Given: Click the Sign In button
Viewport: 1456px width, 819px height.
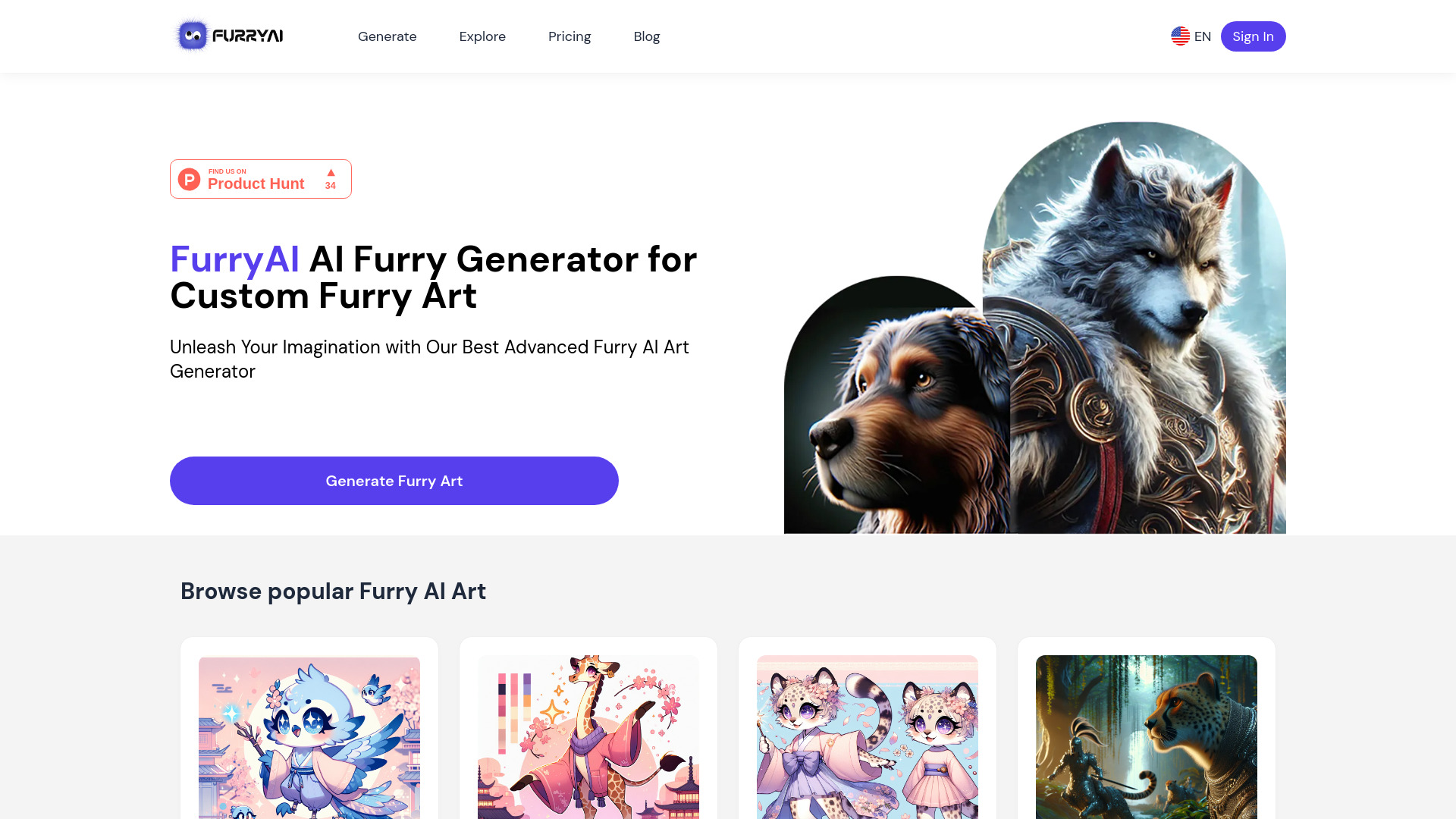Looking at the screenshot, I should point(1253,36).
